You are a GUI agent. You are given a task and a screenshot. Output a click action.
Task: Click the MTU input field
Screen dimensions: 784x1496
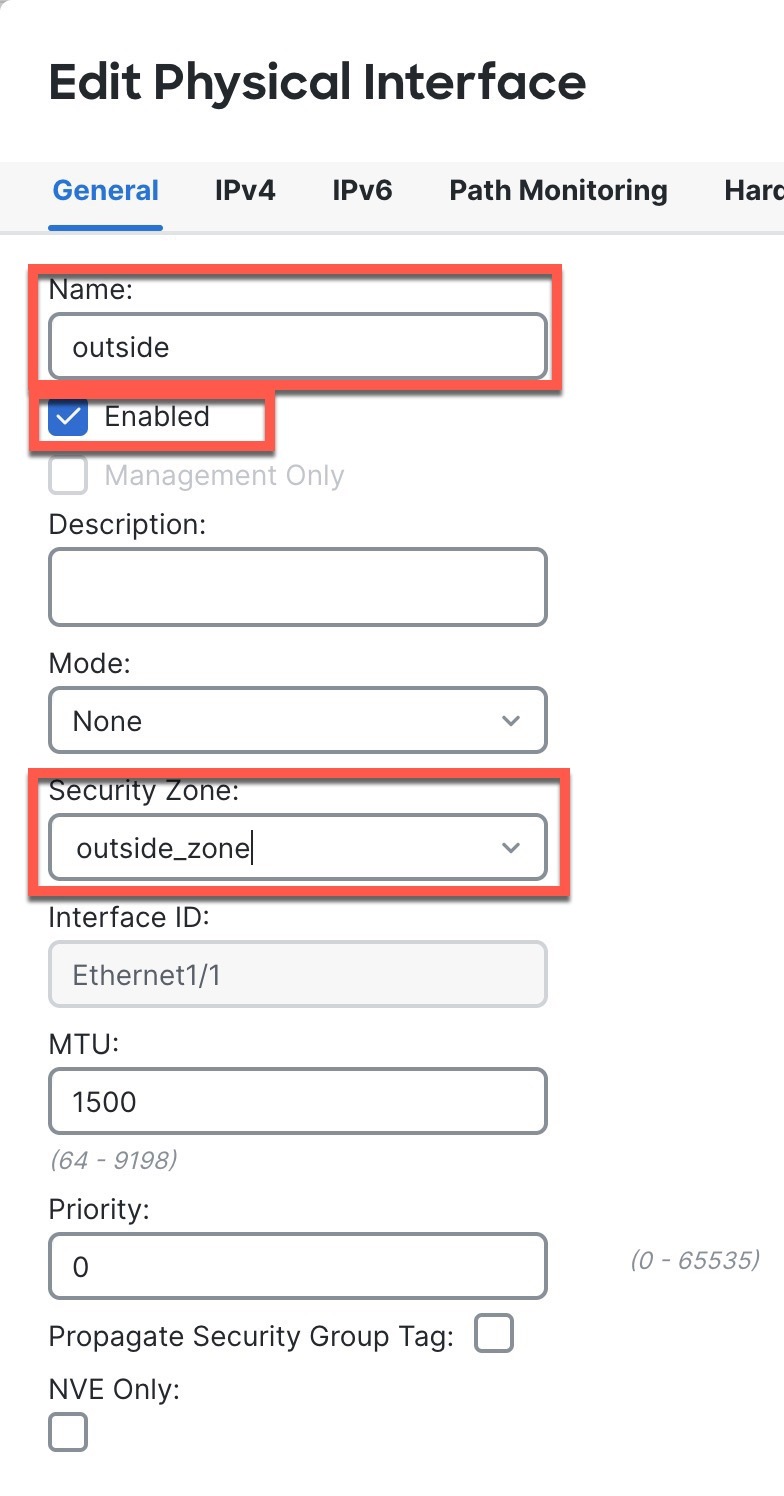(x=297, y=1102)
